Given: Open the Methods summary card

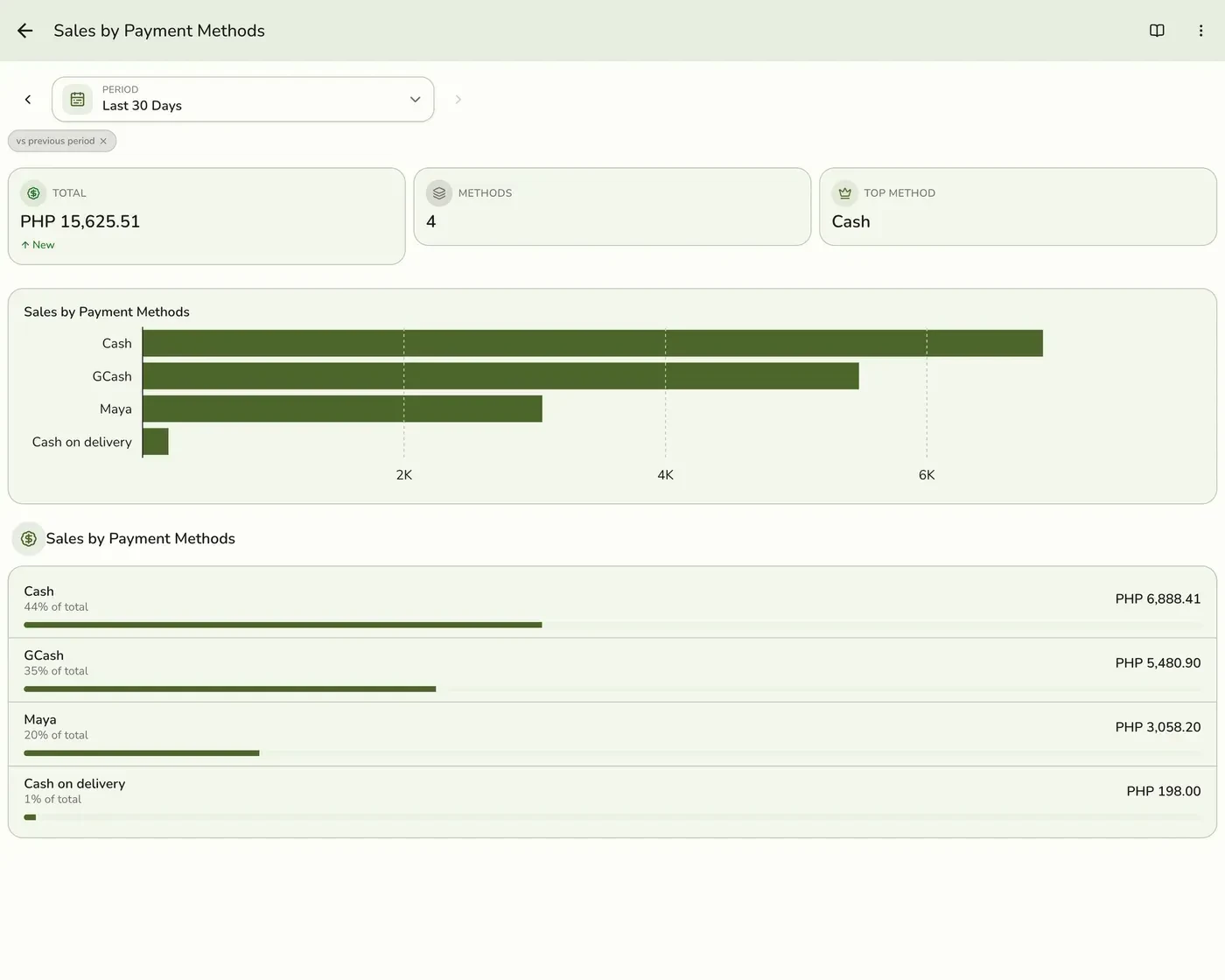Looking at the screenshot, I should (612, 207).
